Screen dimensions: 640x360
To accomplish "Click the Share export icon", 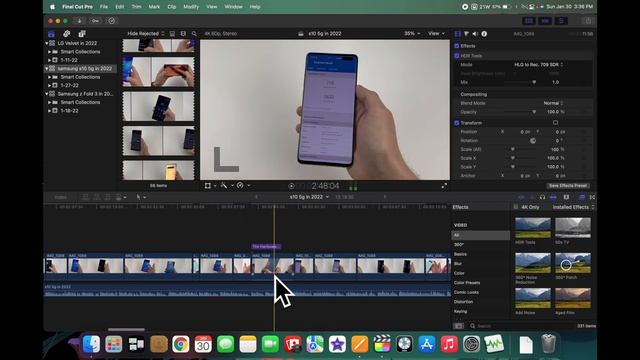I will [x=588, y=21].
